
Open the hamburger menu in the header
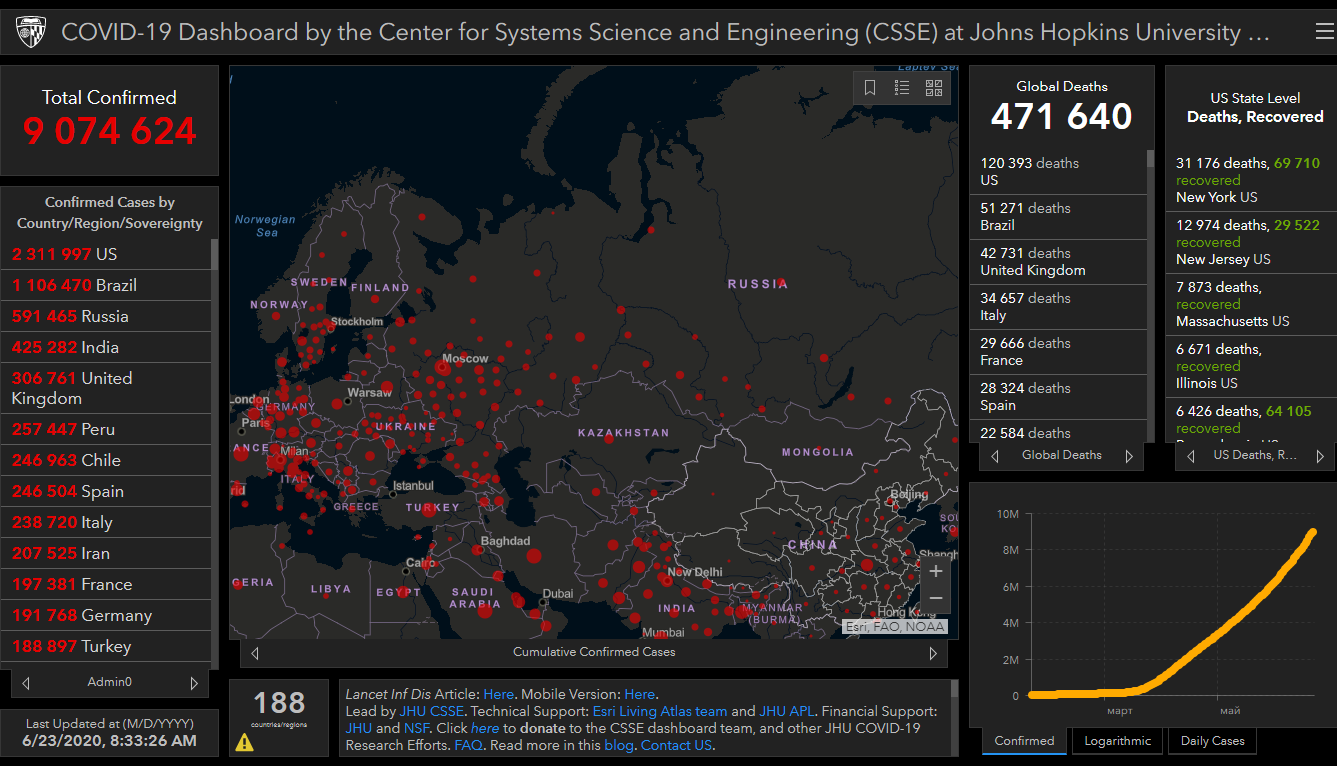coord(1324,32)
